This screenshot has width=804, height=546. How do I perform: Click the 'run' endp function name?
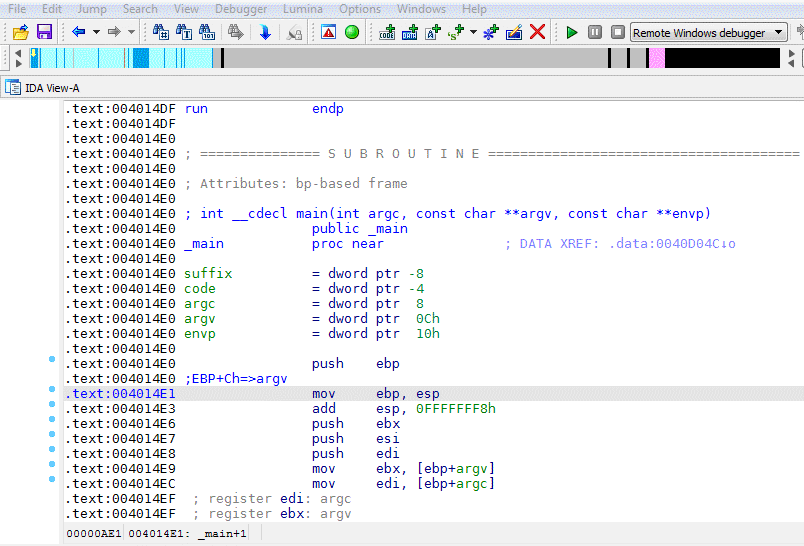[196, 109]
